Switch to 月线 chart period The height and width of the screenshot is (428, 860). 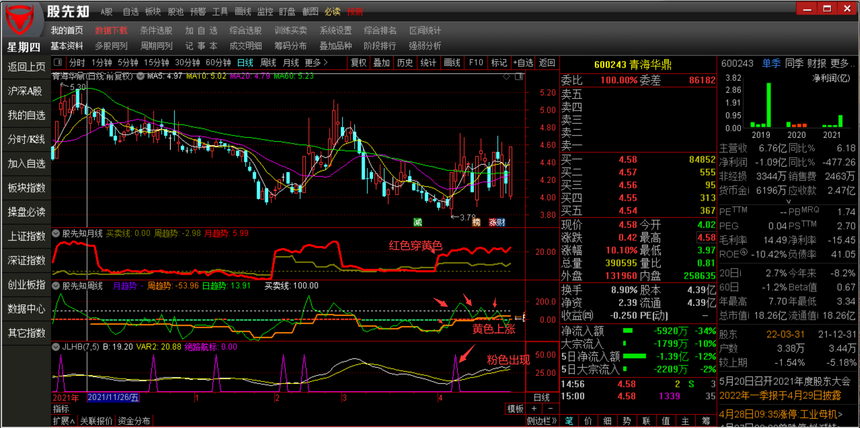click(291, 63)
